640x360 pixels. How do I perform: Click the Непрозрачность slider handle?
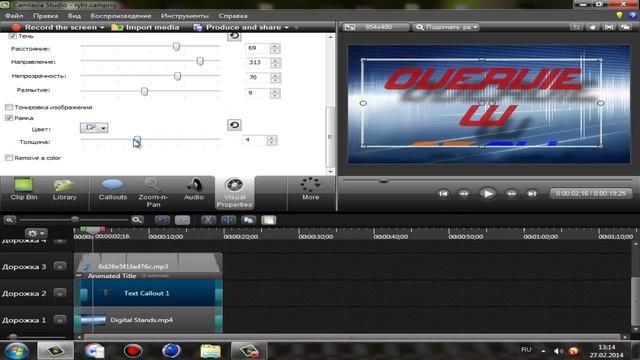pyautogui.click(x=178, y=76)
